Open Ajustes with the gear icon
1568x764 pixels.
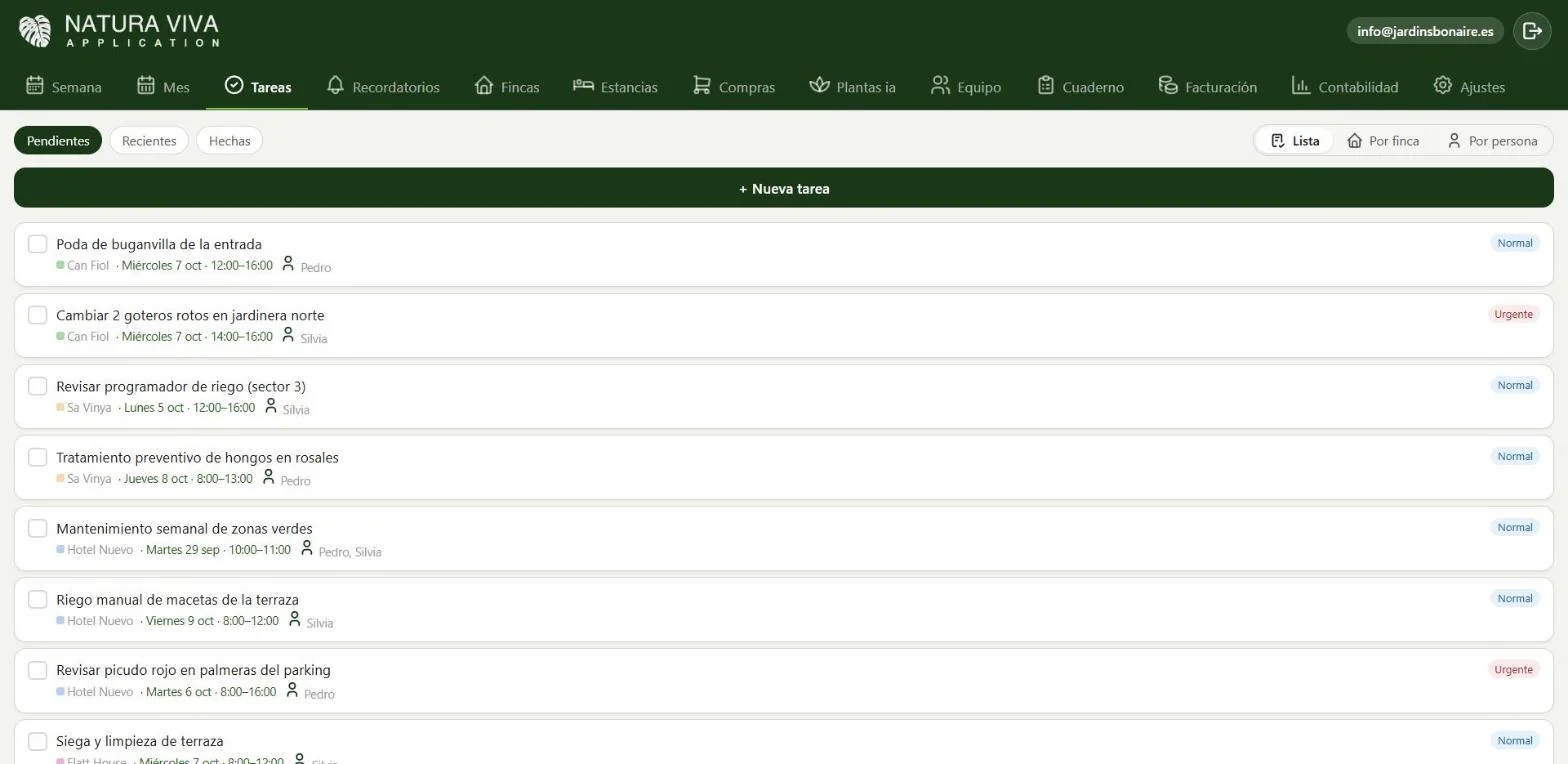(1469, 87)
